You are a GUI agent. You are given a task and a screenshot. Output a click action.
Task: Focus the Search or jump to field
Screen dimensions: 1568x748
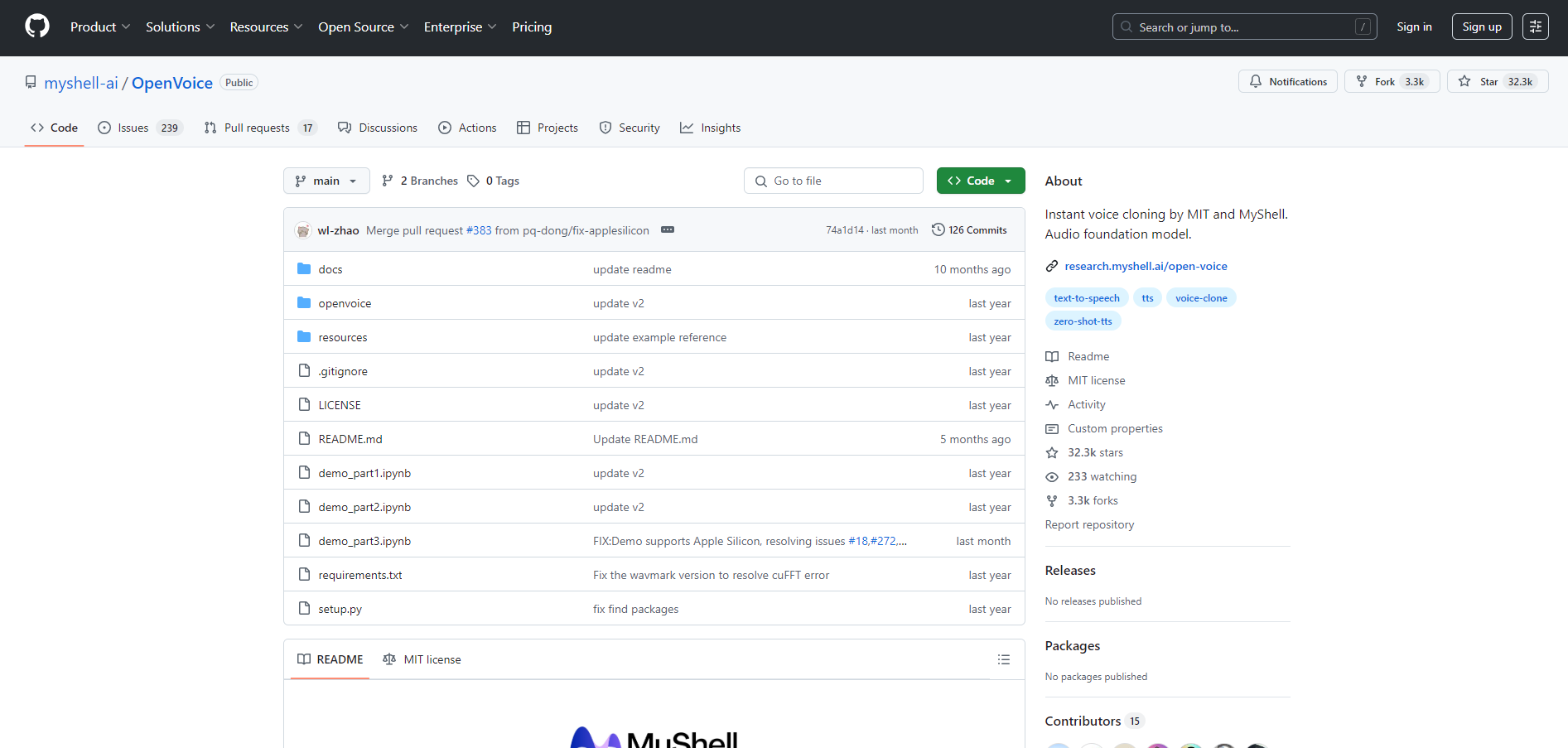[1244, 27]
